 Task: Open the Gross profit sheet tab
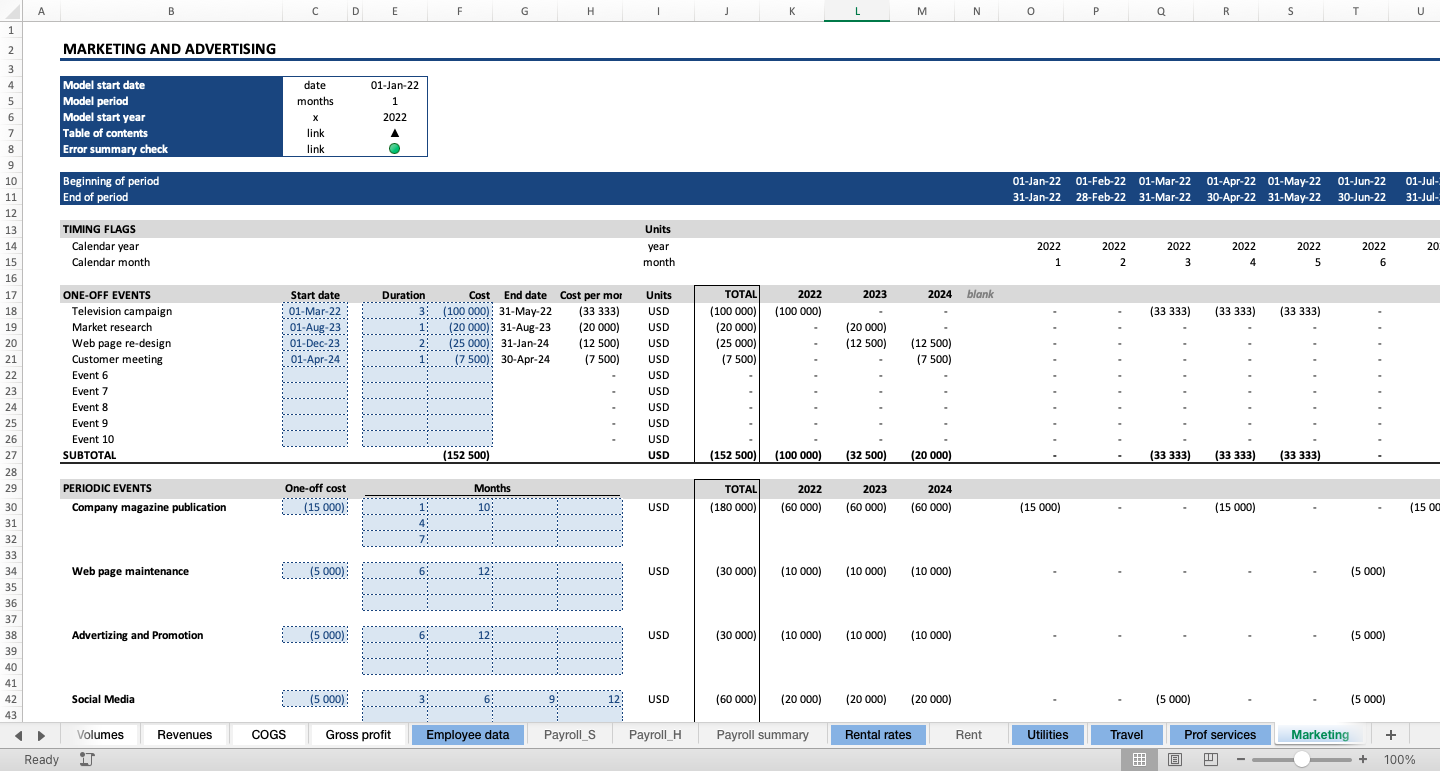click(359, 735)
